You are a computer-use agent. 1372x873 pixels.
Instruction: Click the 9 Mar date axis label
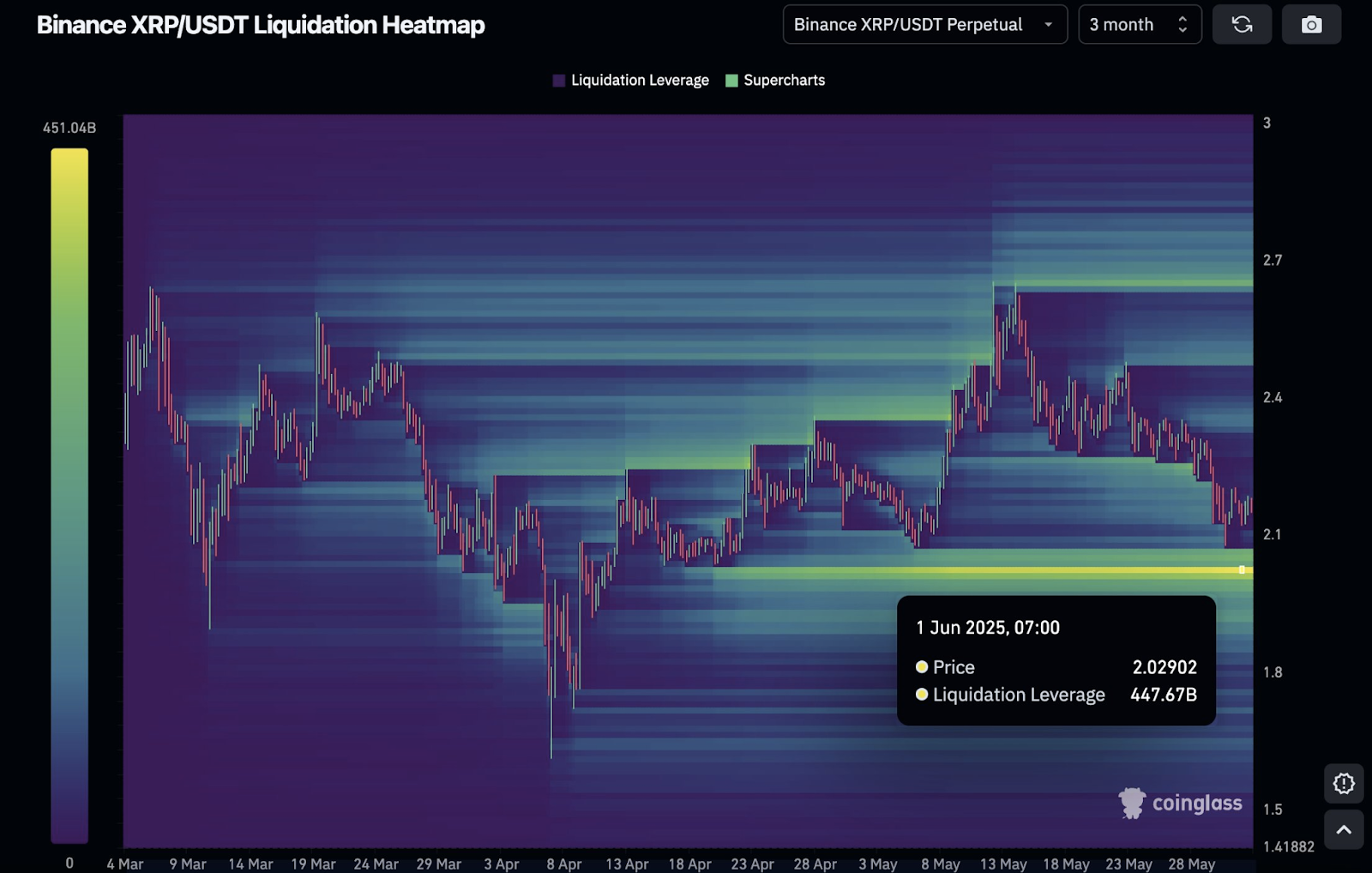pos(188,864)
